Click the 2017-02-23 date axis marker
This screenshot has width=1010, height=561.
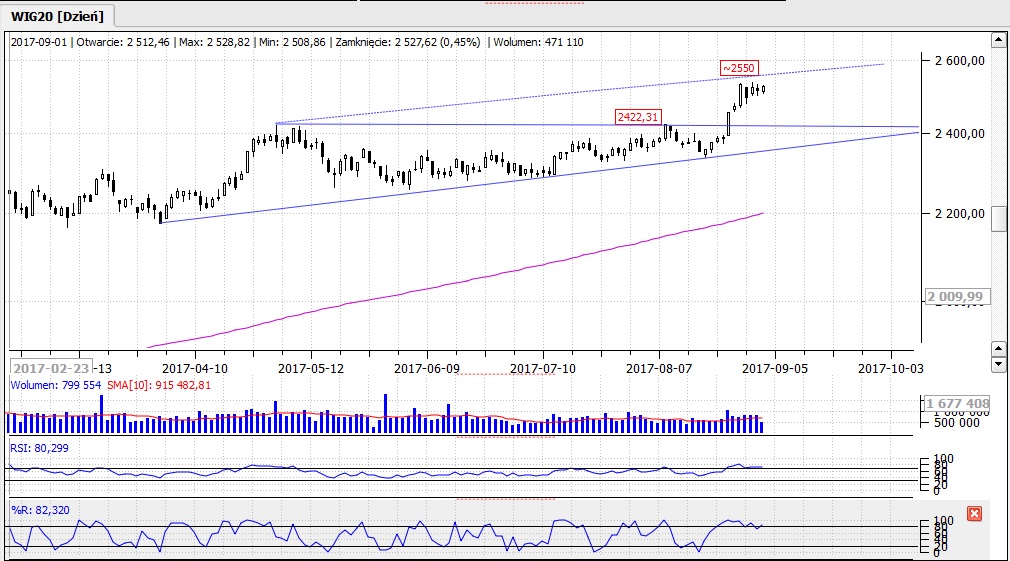click(x=52, y=367)
